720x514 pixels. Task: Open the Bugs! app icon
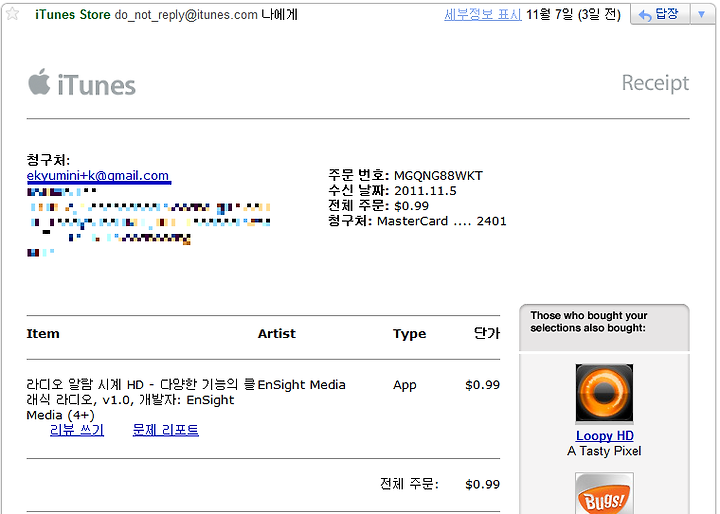click(x=604, y=494)
